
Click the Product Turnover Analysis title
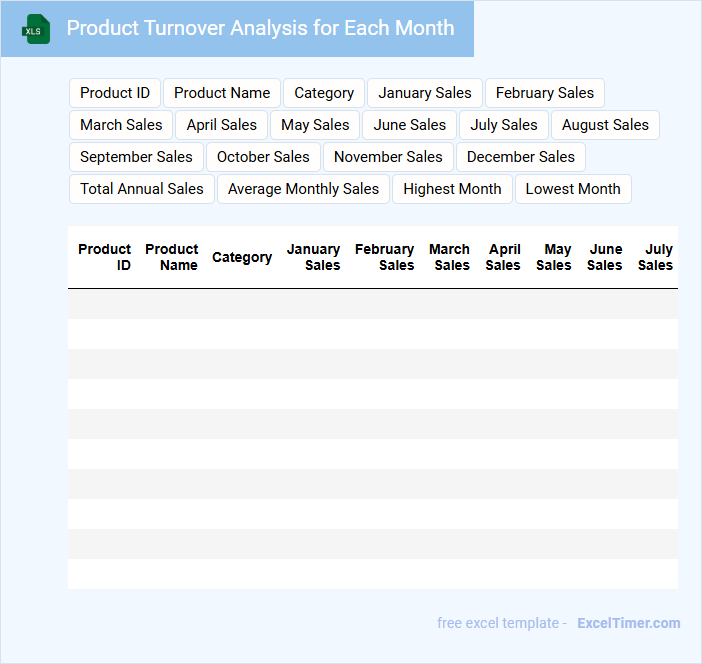260,28
